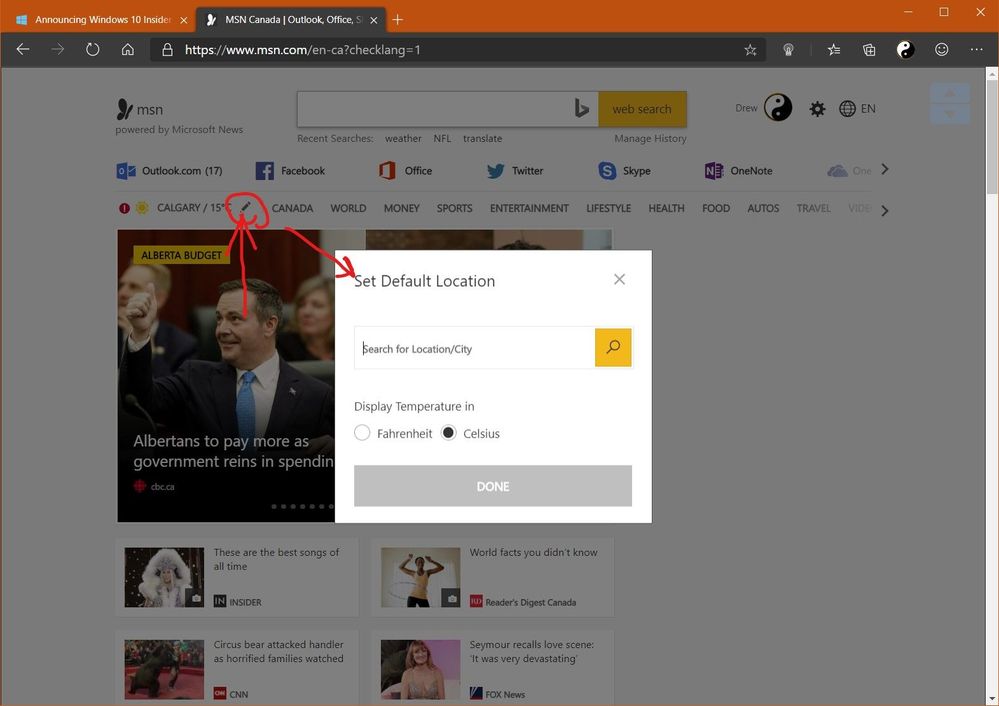Expand more shortcuts with the right chevron
Screen dimensions: 999x706
(884, 169)
